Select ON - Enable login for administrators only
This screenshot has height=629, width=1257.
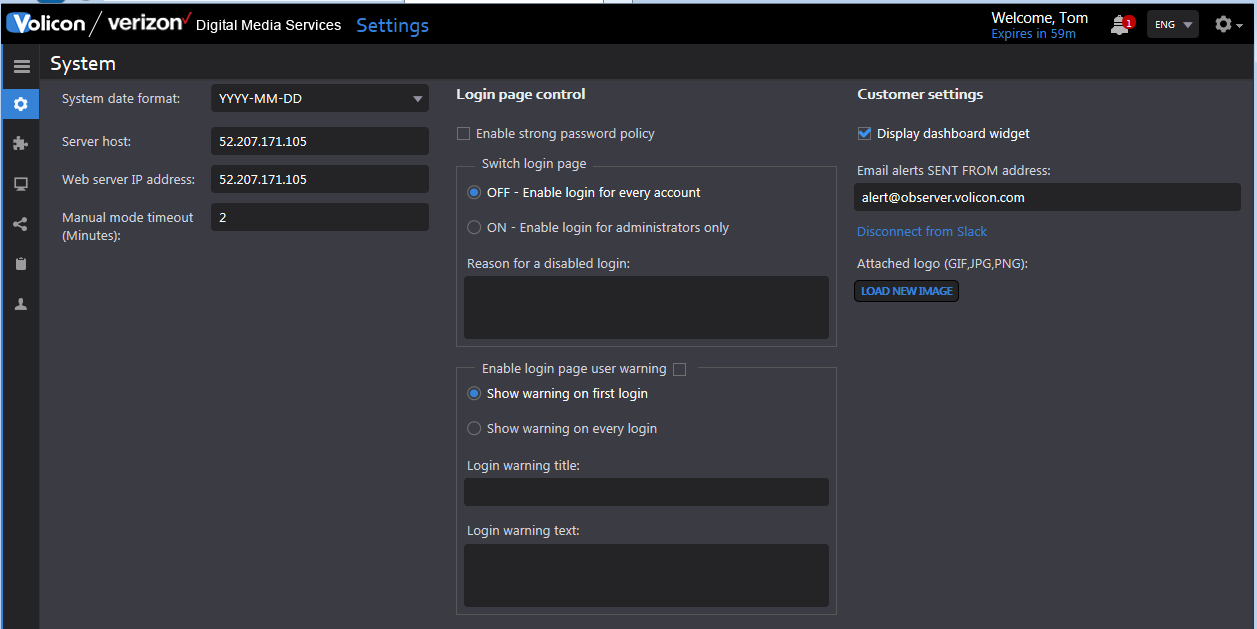pyautogui.click(x=474, y=227)
